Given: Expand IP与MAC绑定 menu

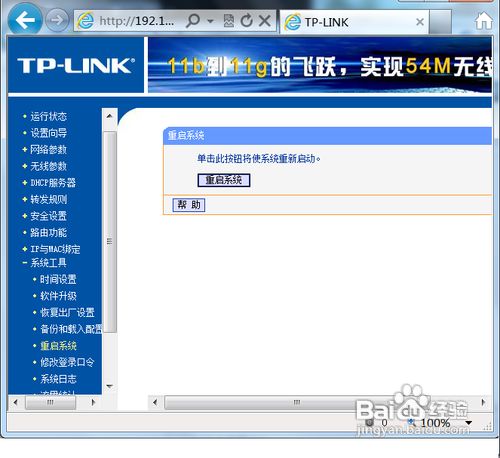Looking at the screenshot, I should (55, 249).
